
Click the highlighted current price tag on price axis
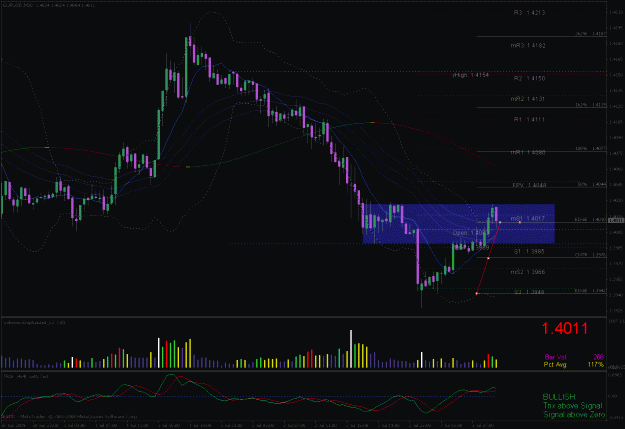[x=616, y=220]
